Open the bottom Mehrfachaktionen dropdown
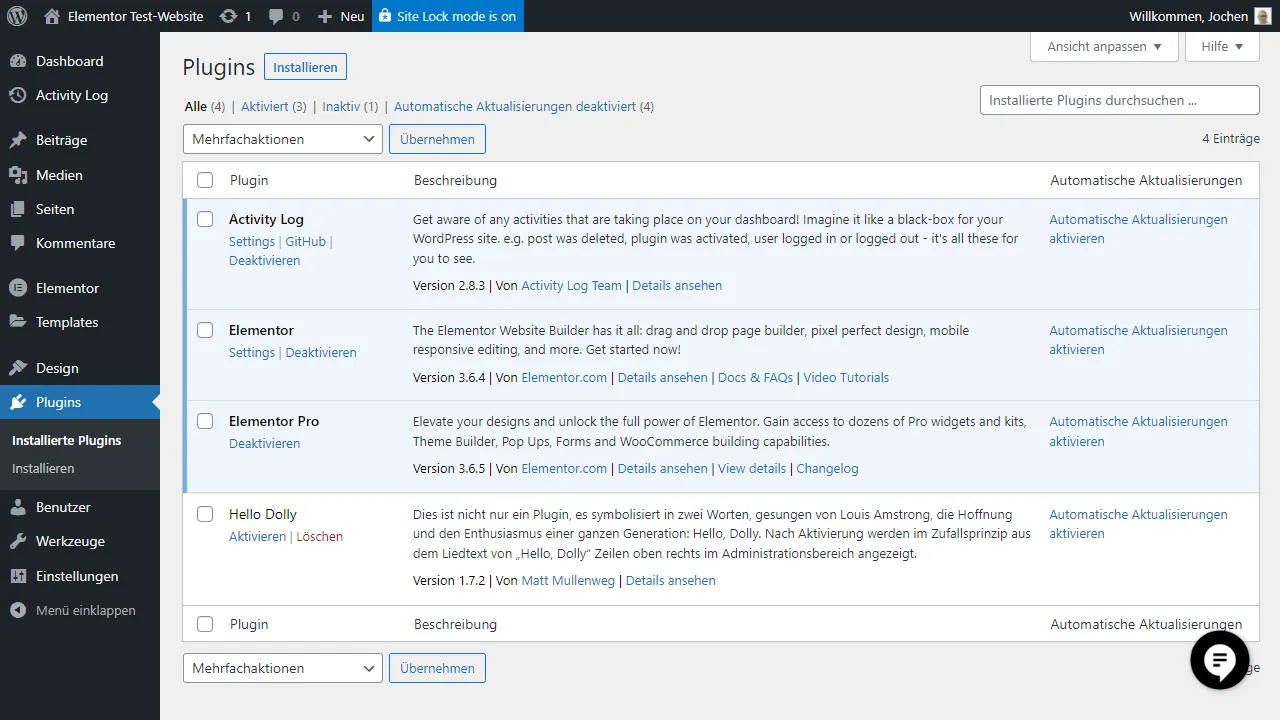1280x720 pixels. pyautogui.click(x=283, y=668)
